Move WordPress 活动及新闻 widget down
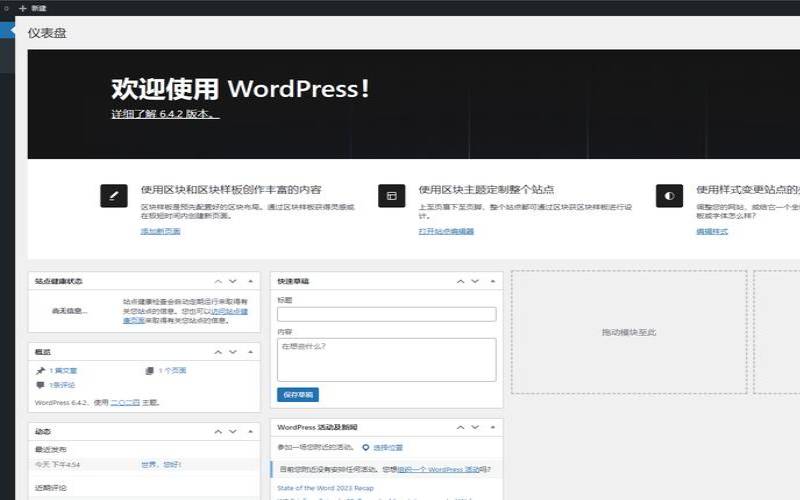 coord(475,427)
